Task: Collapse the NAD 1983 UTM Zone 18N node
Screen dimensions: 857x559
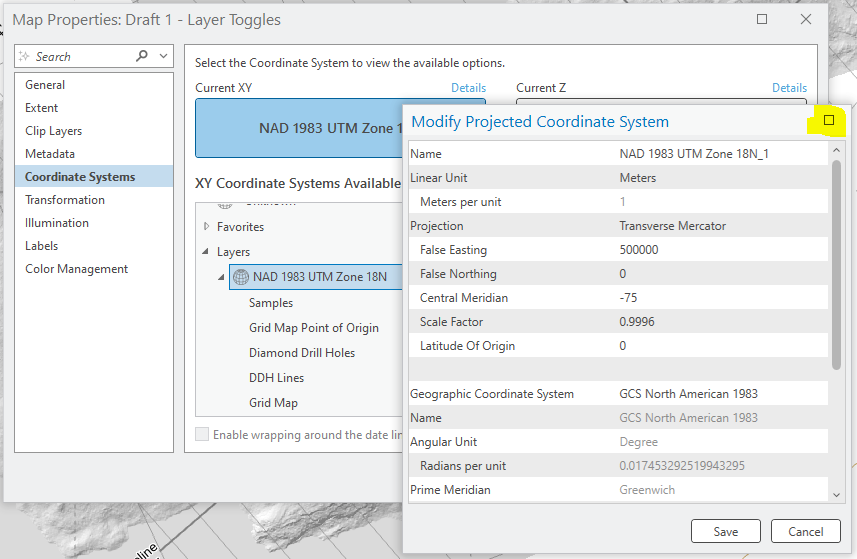Action: click(x=222, y=277)
